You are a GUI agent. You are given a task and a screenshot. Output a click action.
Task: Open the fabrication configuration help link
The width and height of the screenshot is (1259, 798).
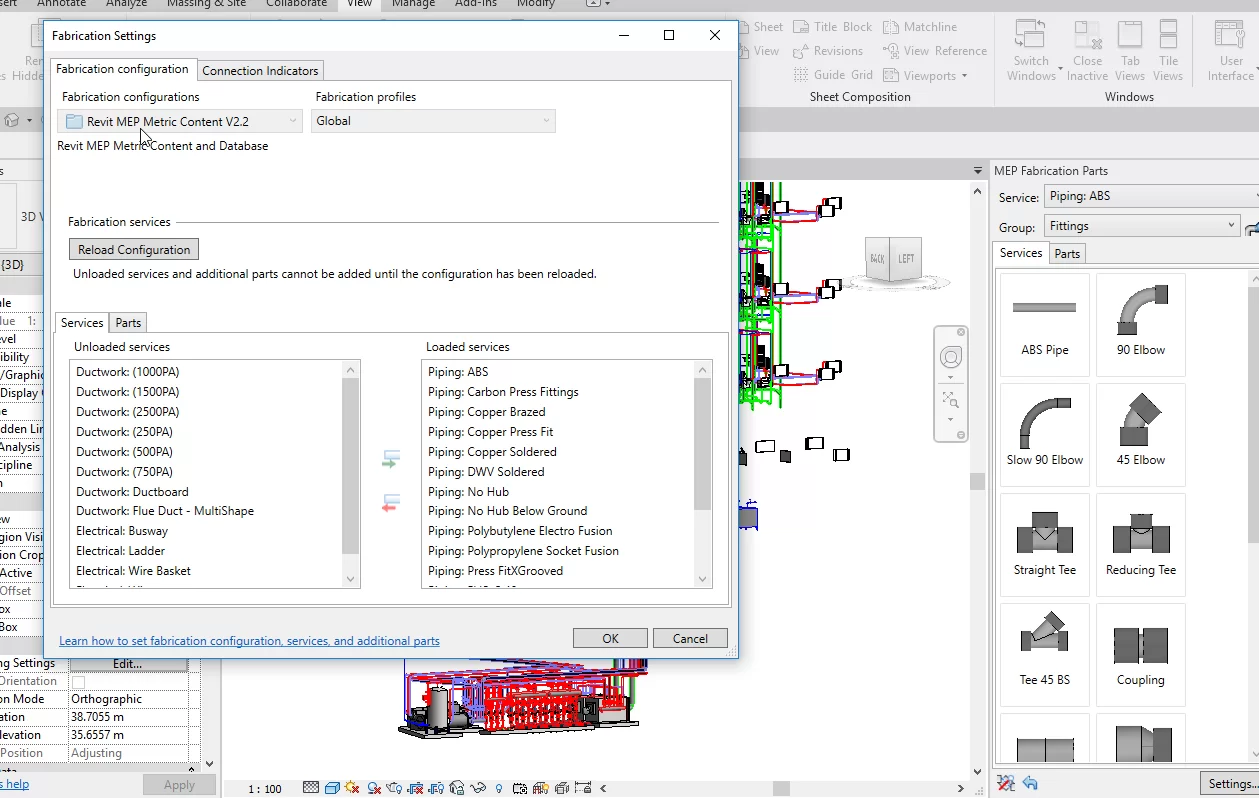tap(249, 641)
